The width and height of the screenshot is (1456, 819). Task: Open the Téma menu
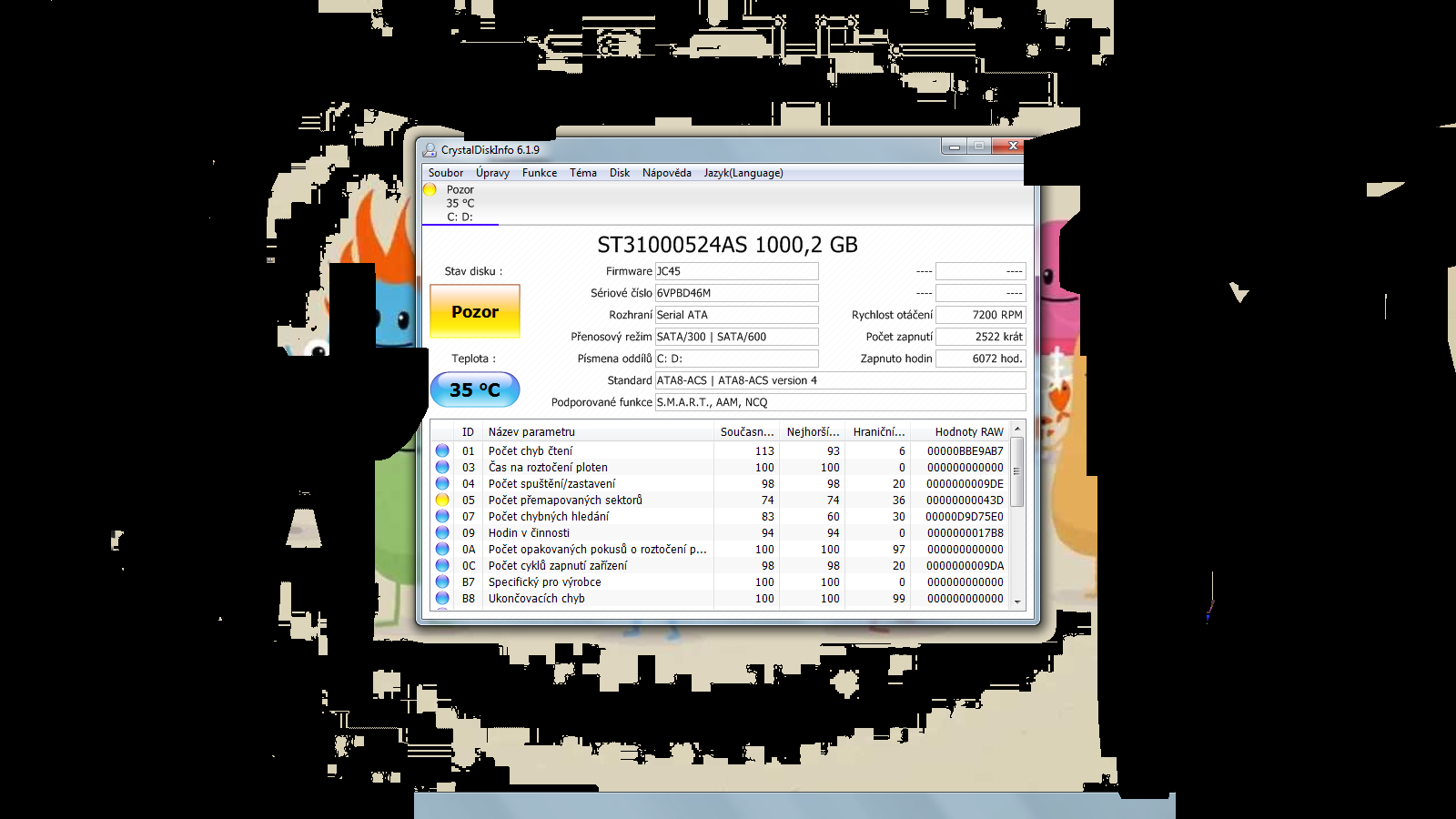tap(583, 173)
